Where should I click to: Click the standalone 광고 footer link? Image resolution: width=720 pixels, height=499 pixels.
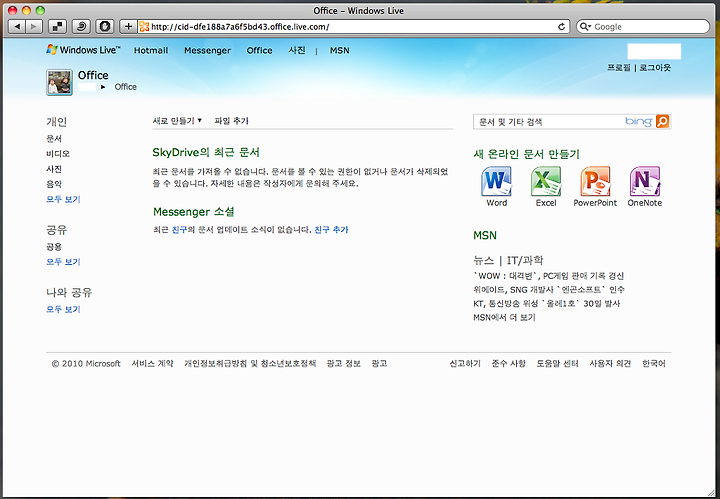coord(379,364)
